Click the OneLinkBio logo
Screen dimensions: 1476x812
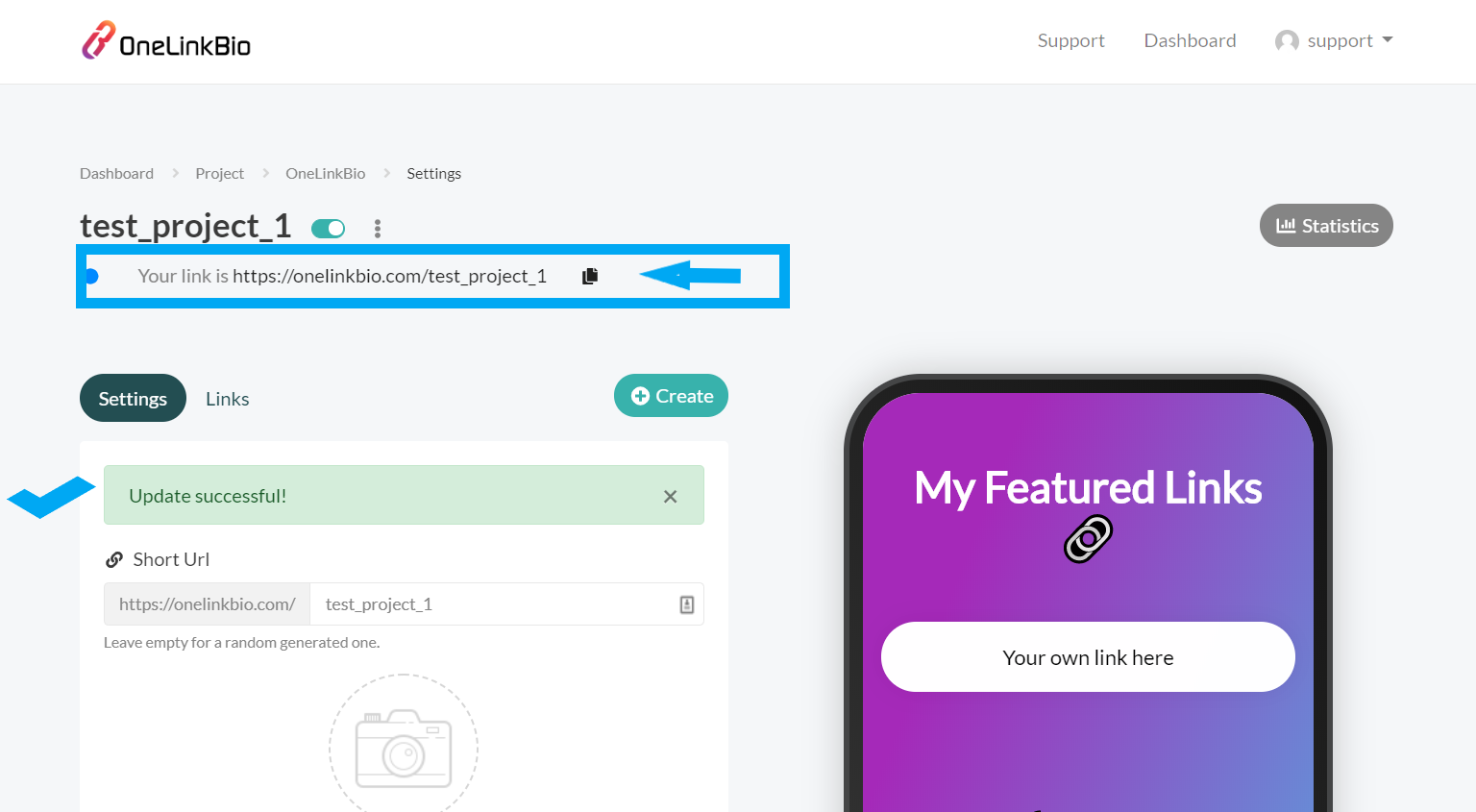[166, 41]
